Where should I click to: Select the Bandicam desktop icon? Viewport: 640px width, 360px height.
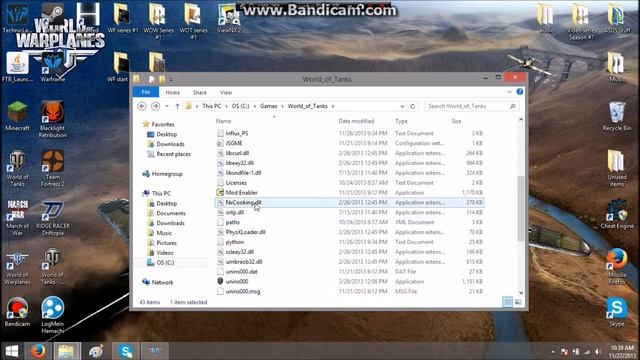(x=17, y=311)
